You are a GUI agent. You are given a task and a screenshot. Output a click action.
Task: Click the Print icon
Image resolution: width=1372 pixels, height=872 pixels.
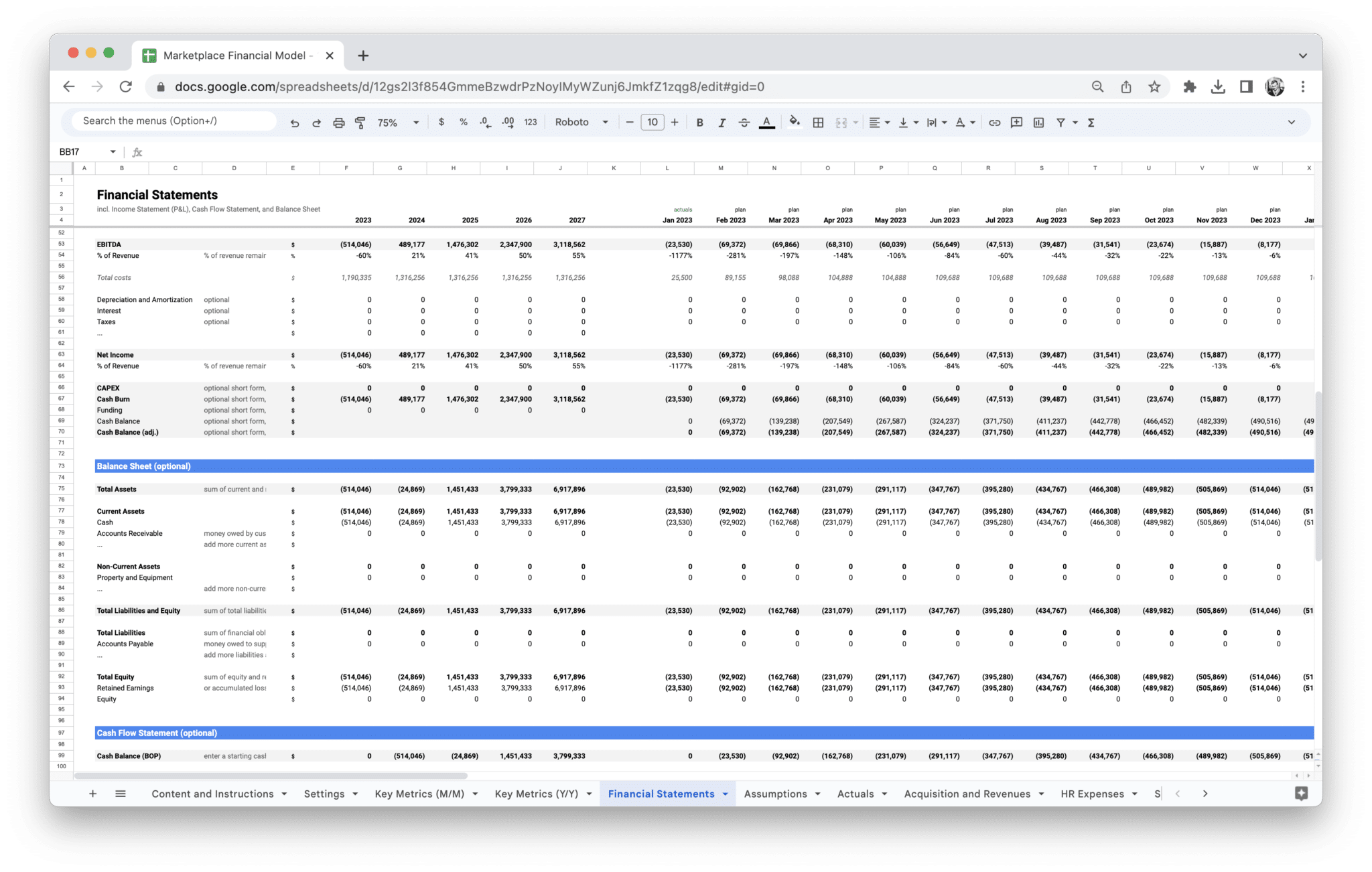pos(338,122)
